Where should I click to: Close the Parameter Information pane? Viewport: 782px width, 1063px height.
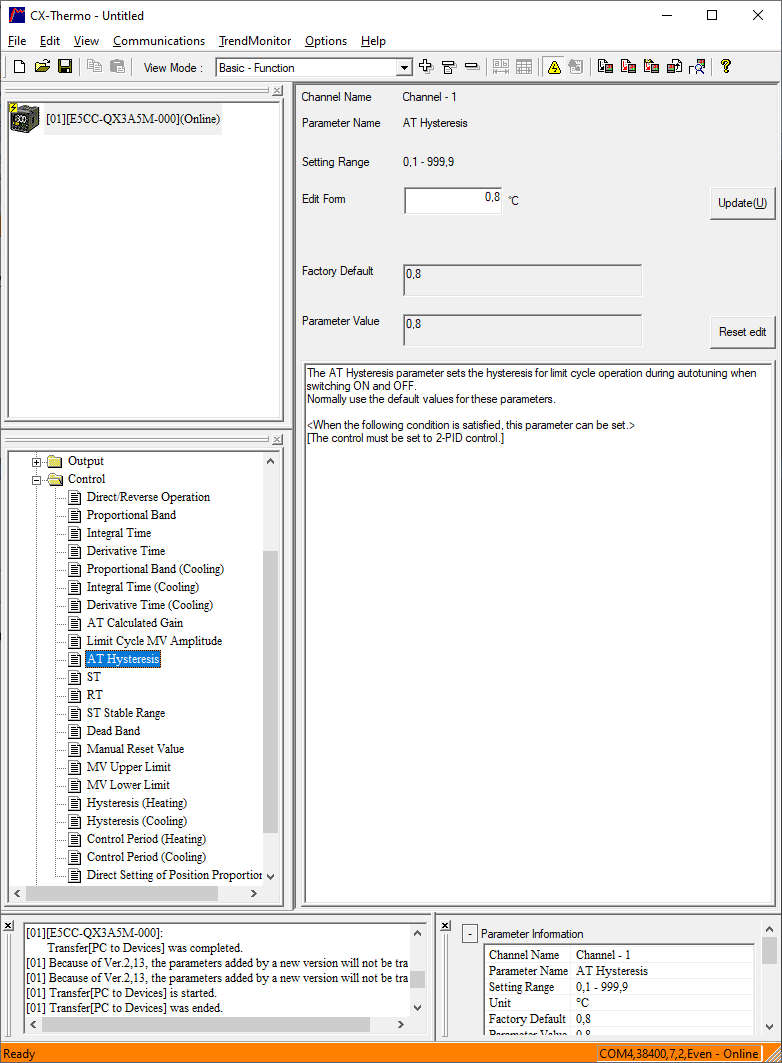coord(445,926)
